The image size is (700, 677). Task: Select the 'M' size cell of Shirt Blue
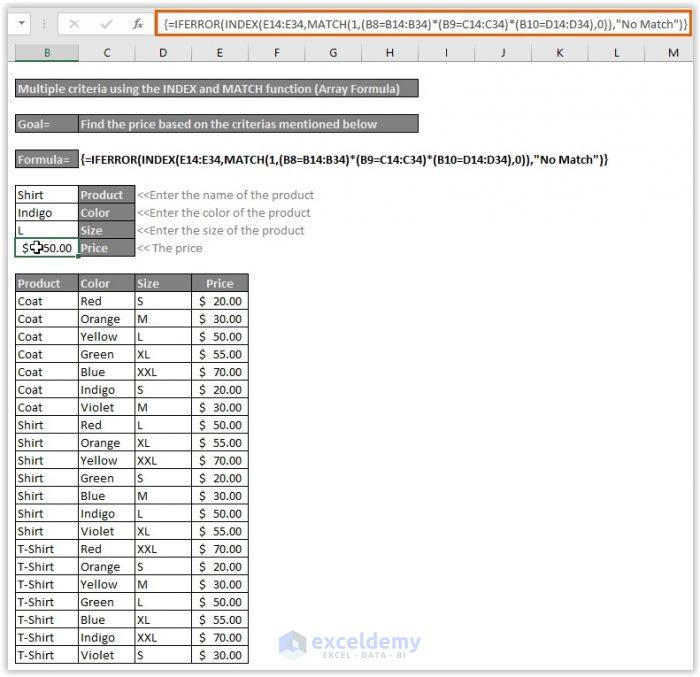tap(163, 496)
